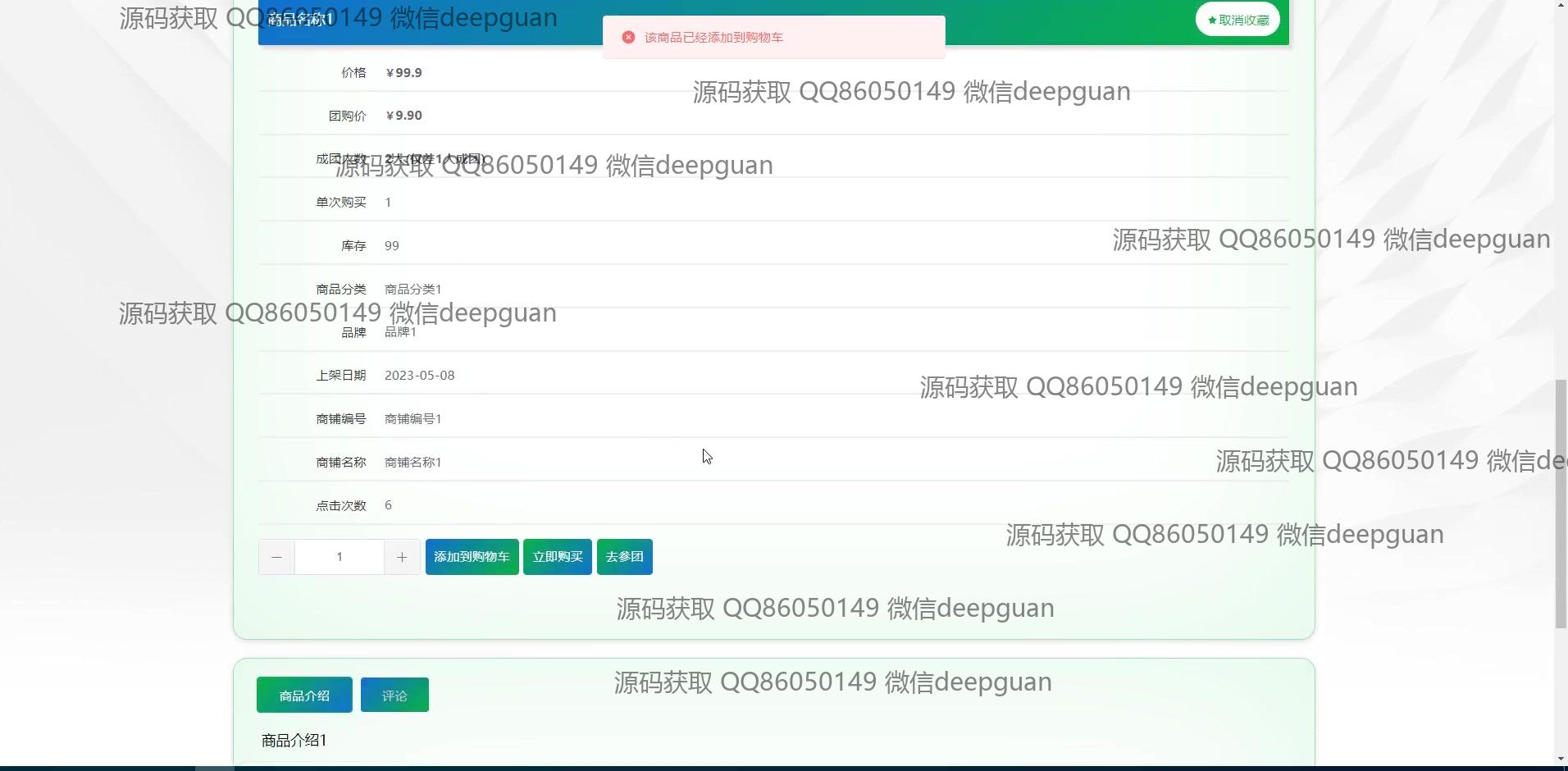Click the 商品名称1 title header
1568x771 pixels.
300,20
